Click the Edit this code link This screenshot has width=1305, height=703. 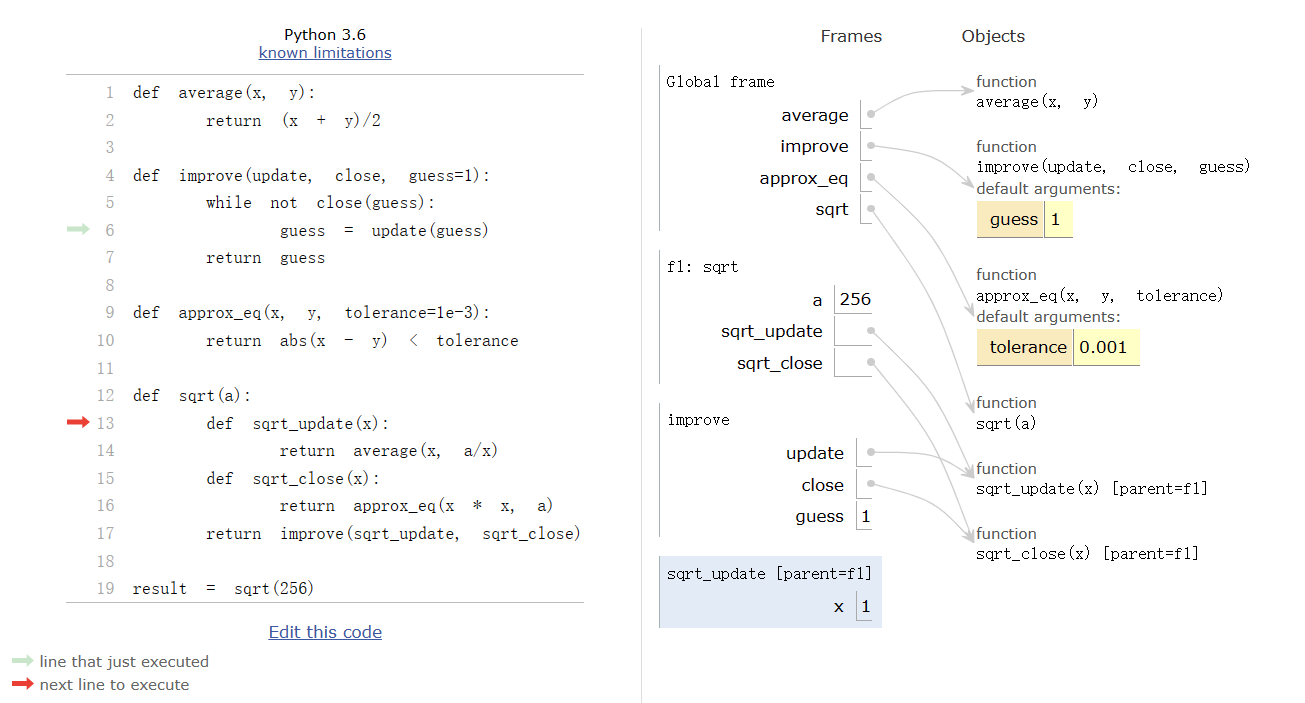(x=325, y=632)
